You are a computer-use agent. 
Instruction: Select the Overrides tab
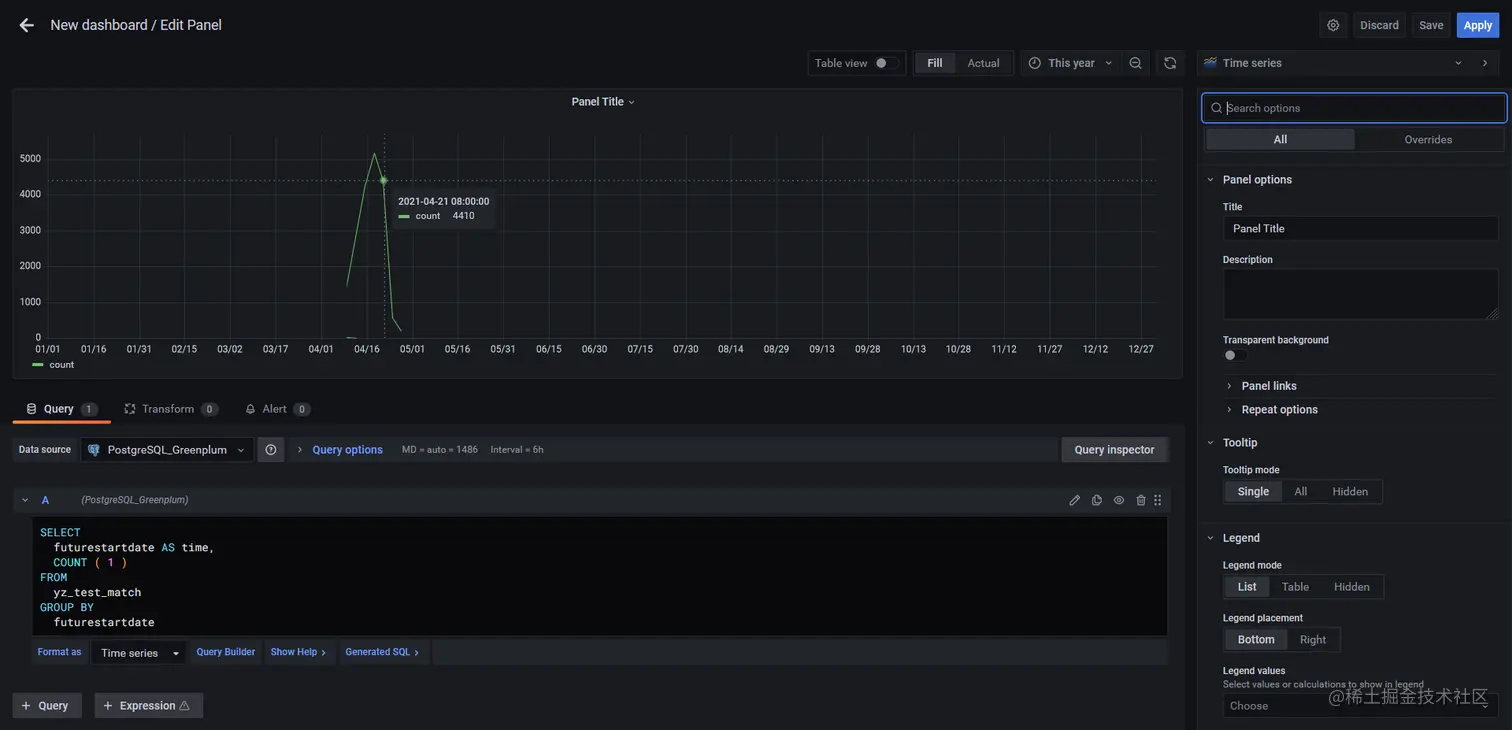pyautogui.click(x=1428, y=140)
